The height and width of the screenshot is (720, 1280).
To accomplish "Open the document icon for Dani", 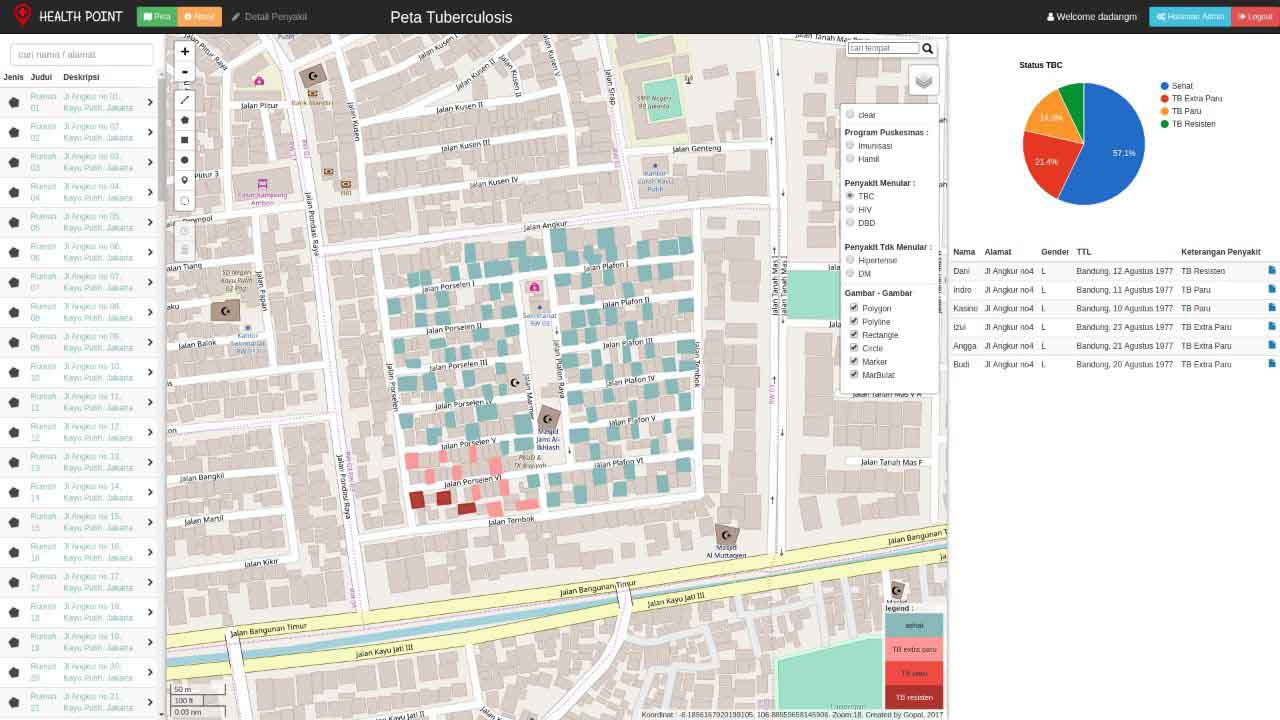I will (1272, 270).
